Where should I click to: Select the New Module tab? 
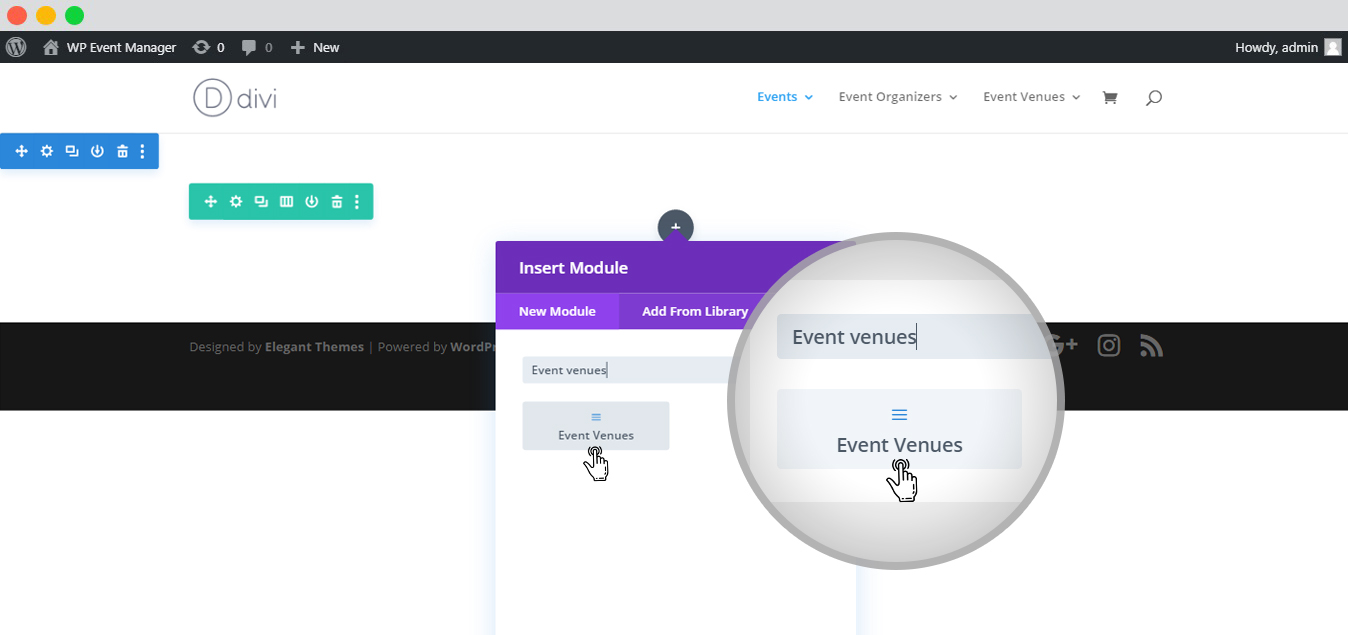(557, 311)
